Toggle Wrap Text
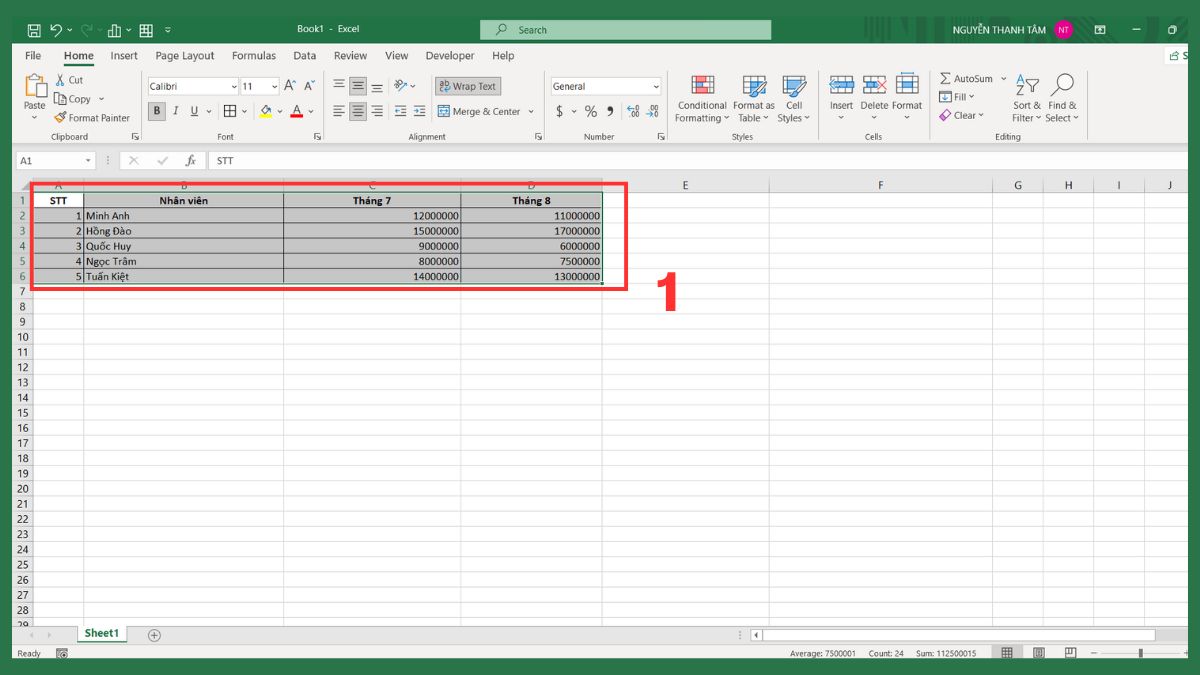 coord(466,85)
